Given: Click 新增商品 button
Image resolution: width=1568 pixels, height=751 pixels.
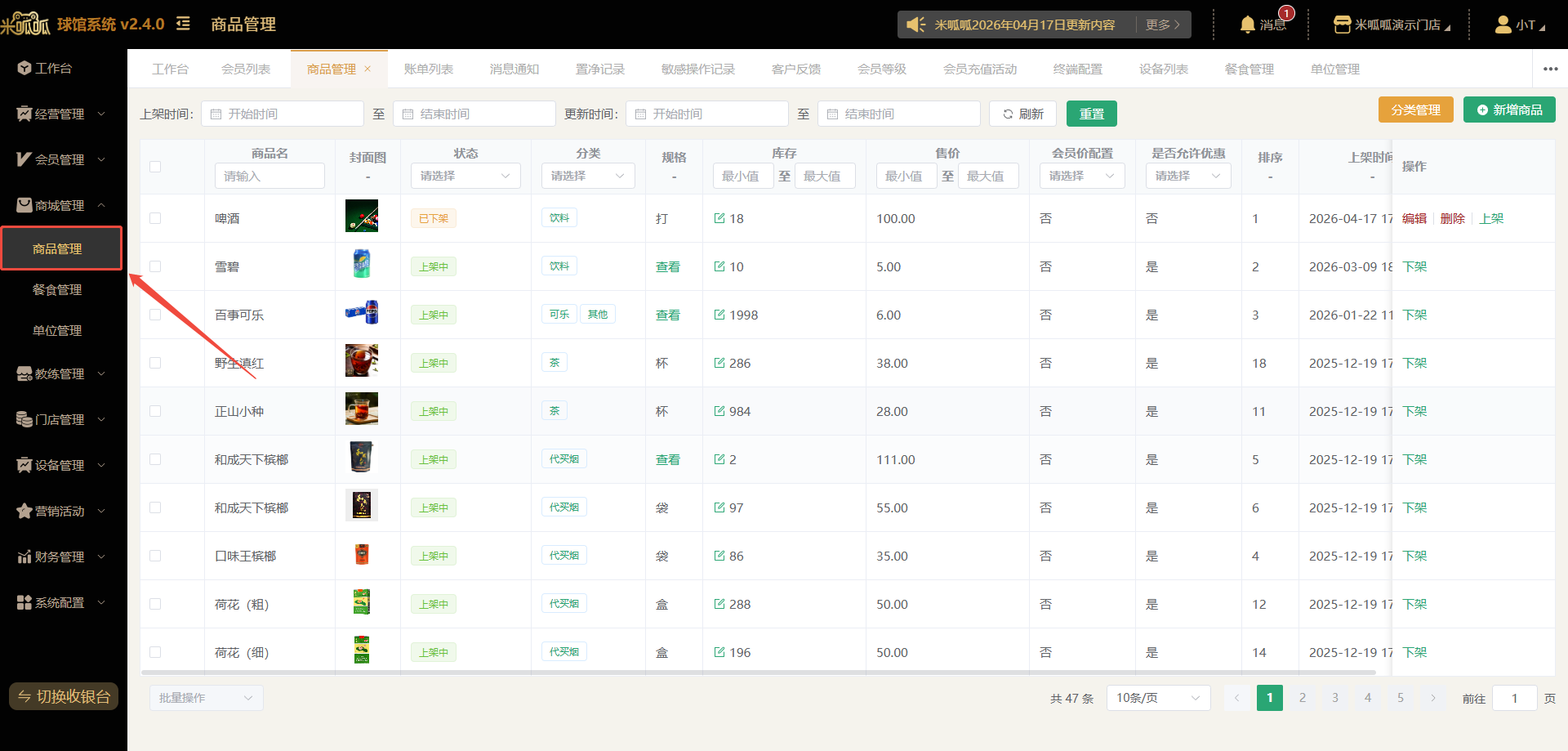Looking at the screenshot, I should point(1509,110).
